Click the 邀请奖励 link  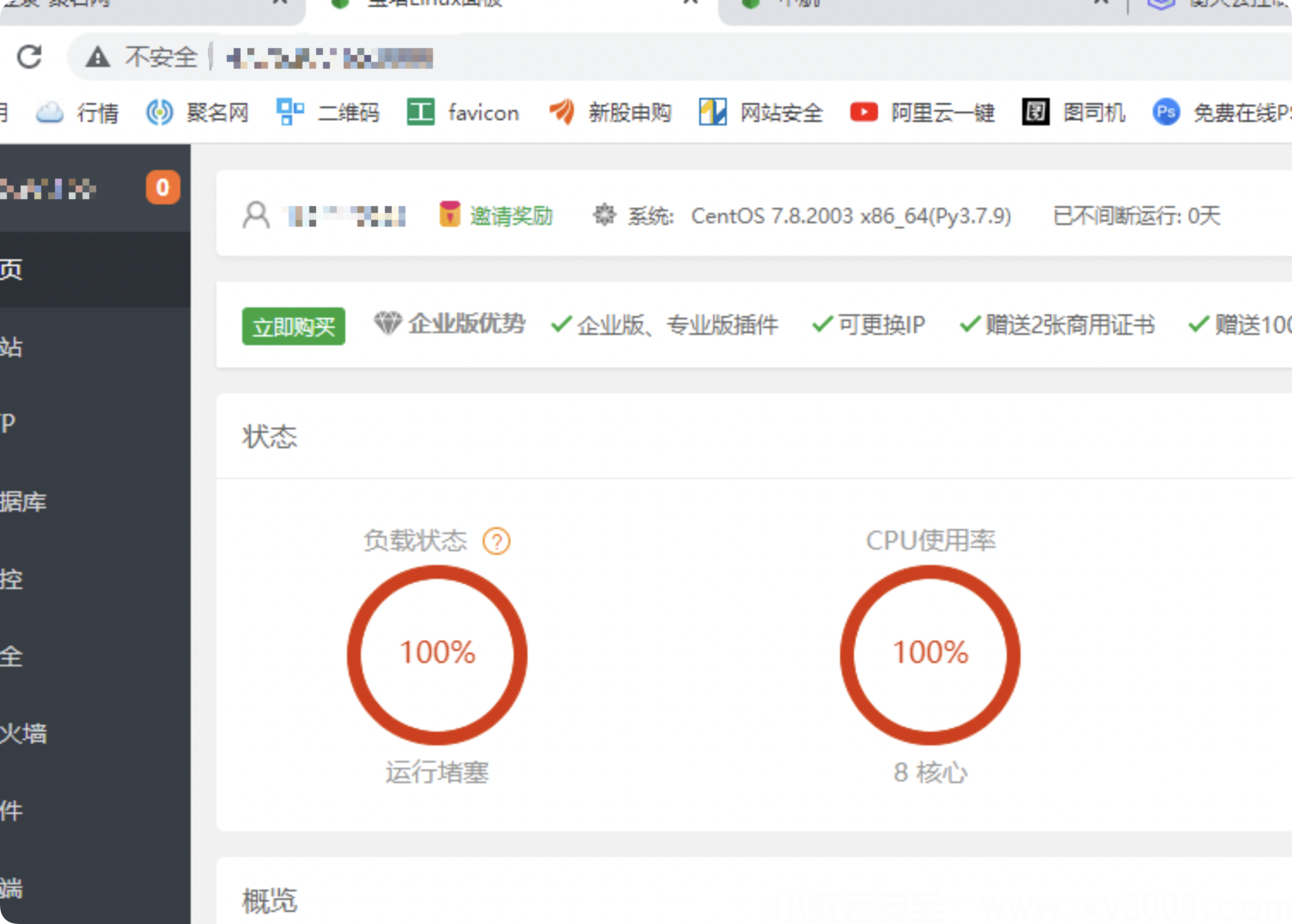point(497,216)
